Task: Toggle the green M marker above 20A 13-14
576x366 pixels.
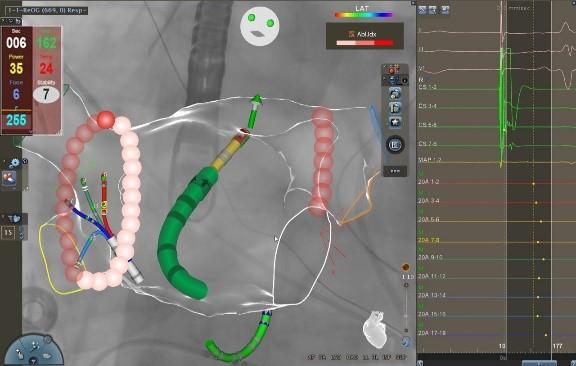Action: point(421,288)
